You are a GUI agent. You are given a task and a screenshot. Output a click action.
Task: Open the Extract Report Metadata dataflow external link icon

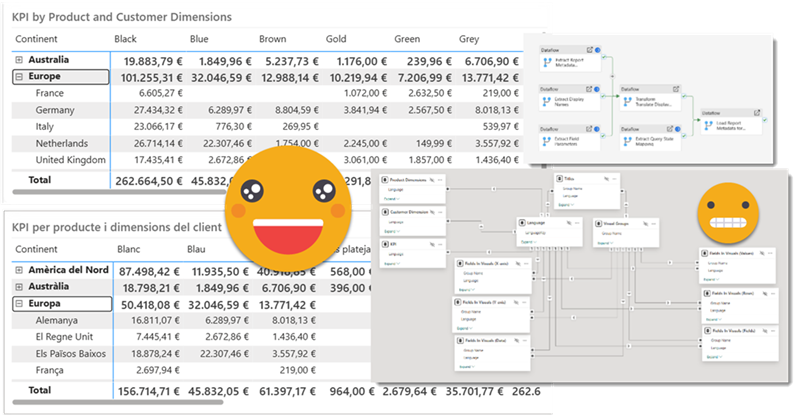(x=591, y=48)
